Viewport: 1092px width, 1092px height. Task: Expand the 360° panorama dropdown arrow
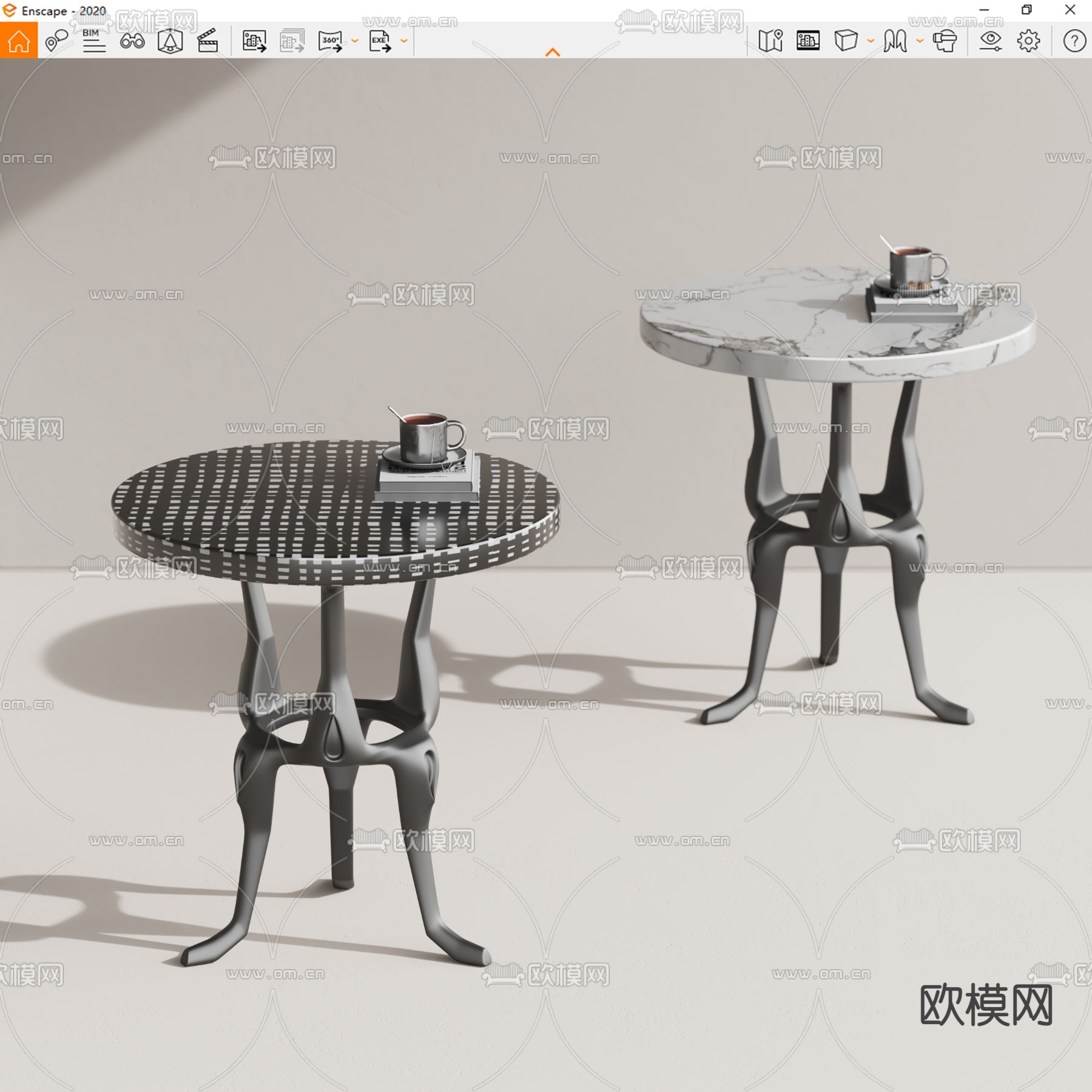355,41
